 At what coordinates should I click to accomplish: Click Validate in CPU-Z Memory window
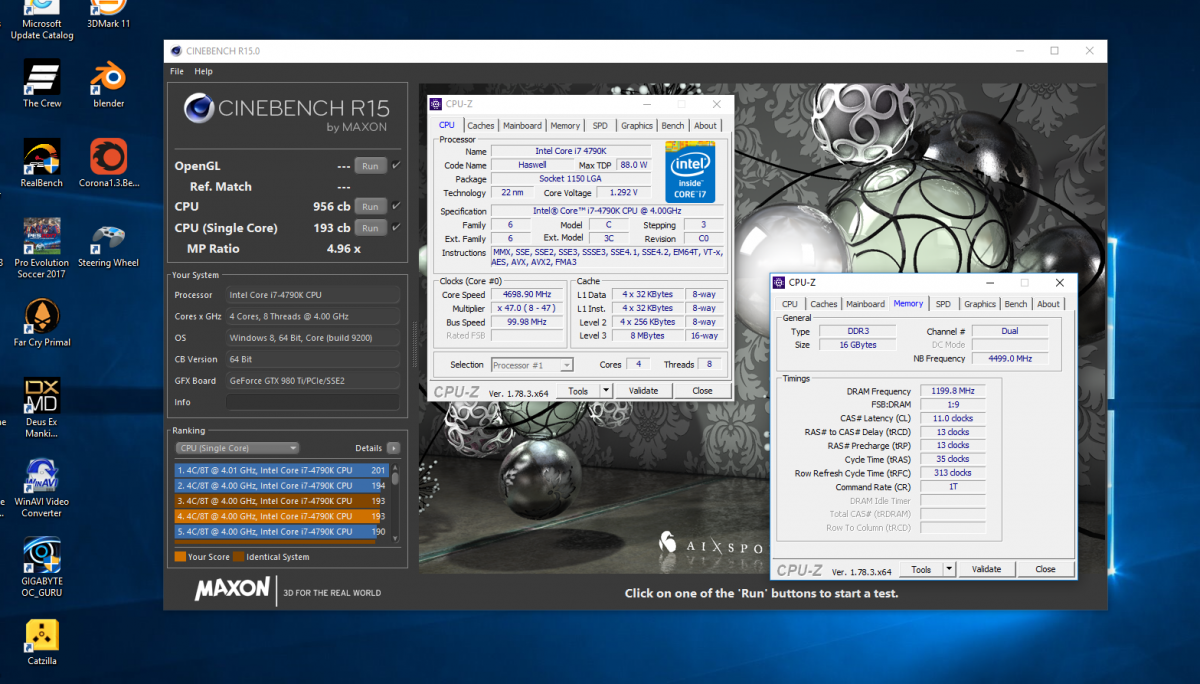click(x=986, y=569)
